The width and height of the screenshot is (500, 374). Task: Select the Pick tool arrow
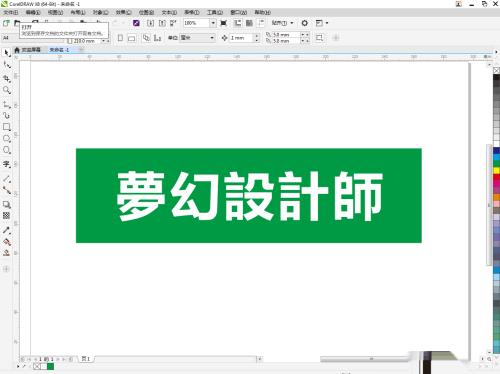(6, 53)
